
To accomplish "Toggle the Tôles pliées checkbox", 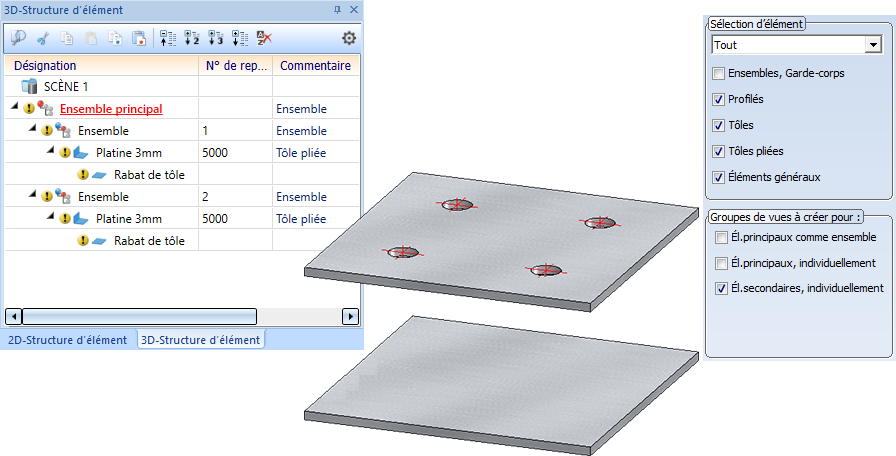I will point(718,151).
